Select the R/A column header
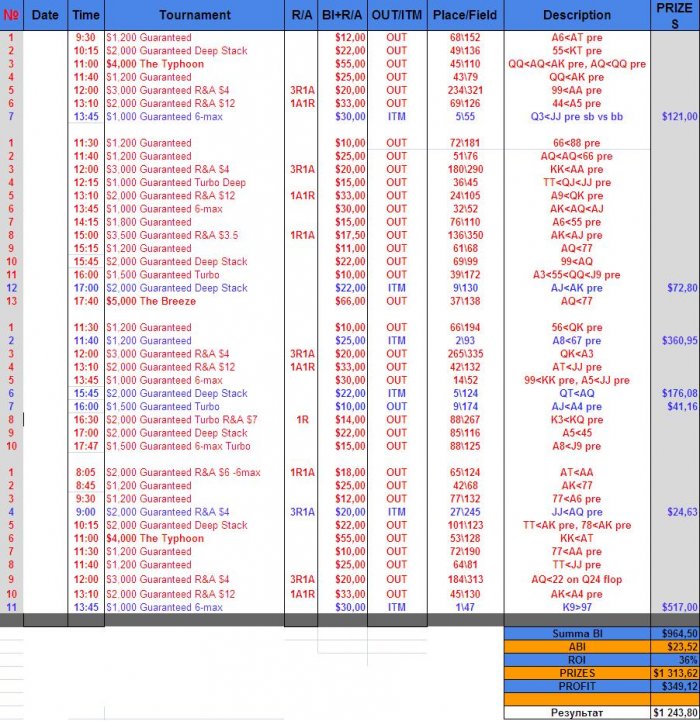The width and height of the screenshot is (700, 721). click(x=301, y=15)
